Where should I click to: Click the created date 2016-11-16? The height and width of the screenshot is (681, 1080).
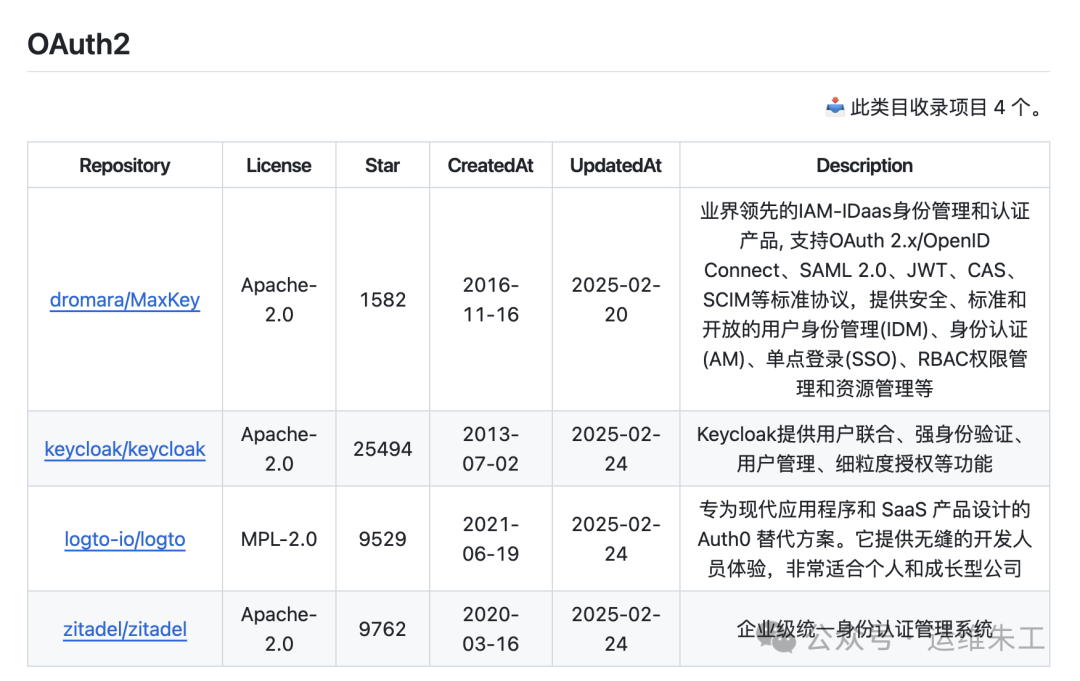tap(490, 300)
